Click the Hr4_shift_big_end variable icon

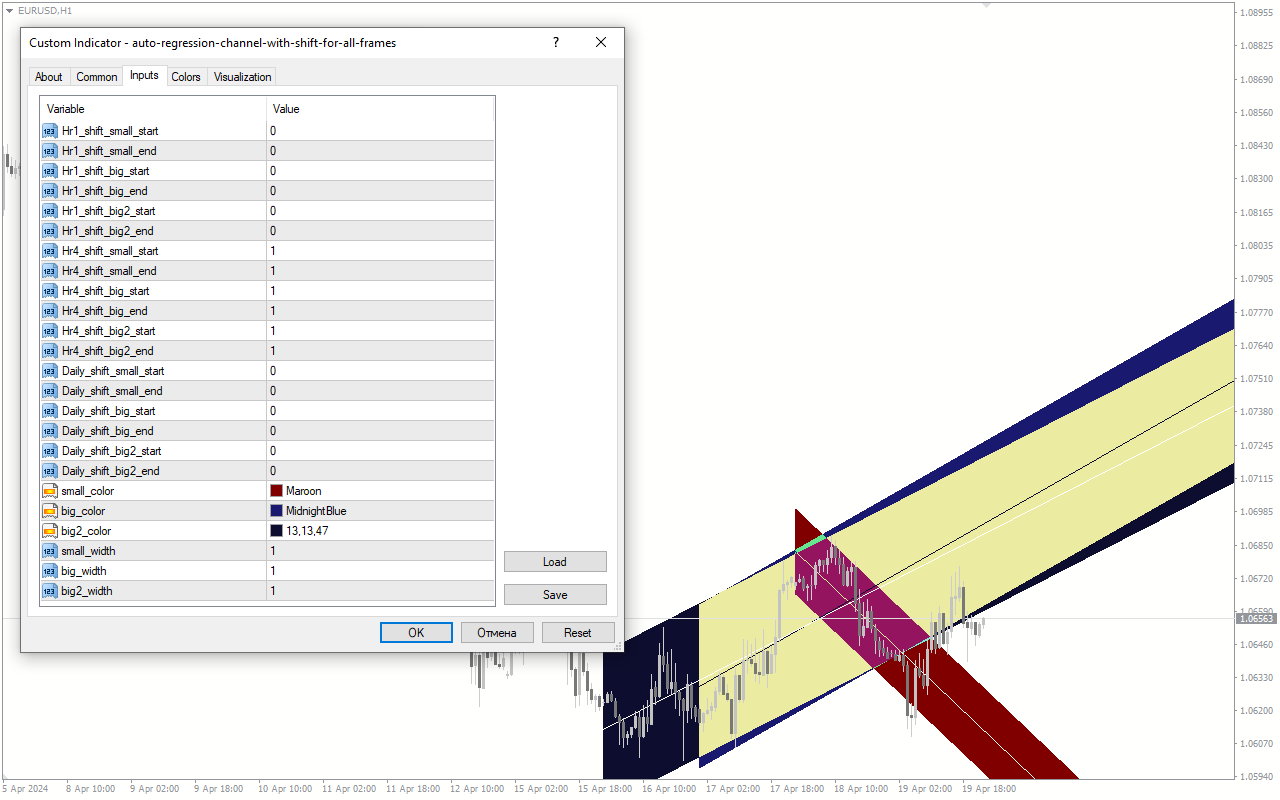[50, 311]
